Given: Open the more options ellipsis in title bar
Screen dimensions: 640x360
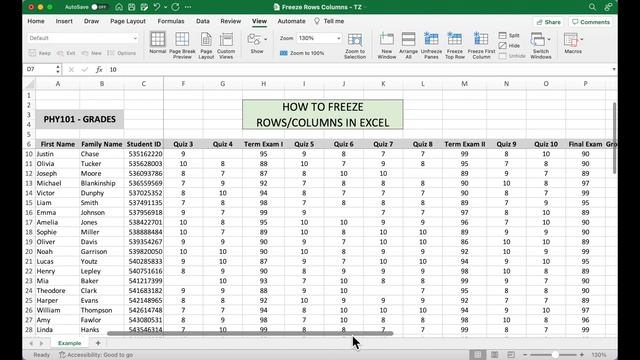Looking at the screenshot, I should click(188, 7).
